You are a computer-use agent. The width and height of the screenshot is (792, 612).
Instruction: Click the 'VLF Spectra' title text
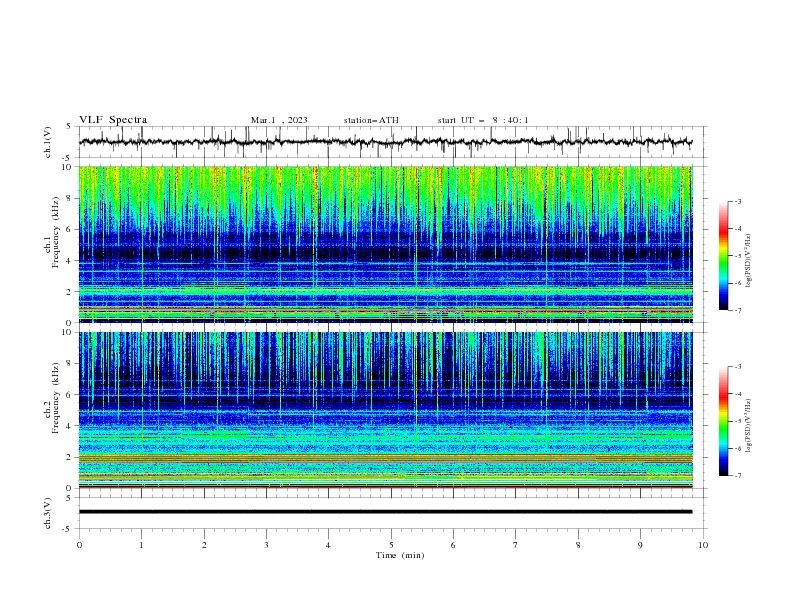[x=113, y=120]
